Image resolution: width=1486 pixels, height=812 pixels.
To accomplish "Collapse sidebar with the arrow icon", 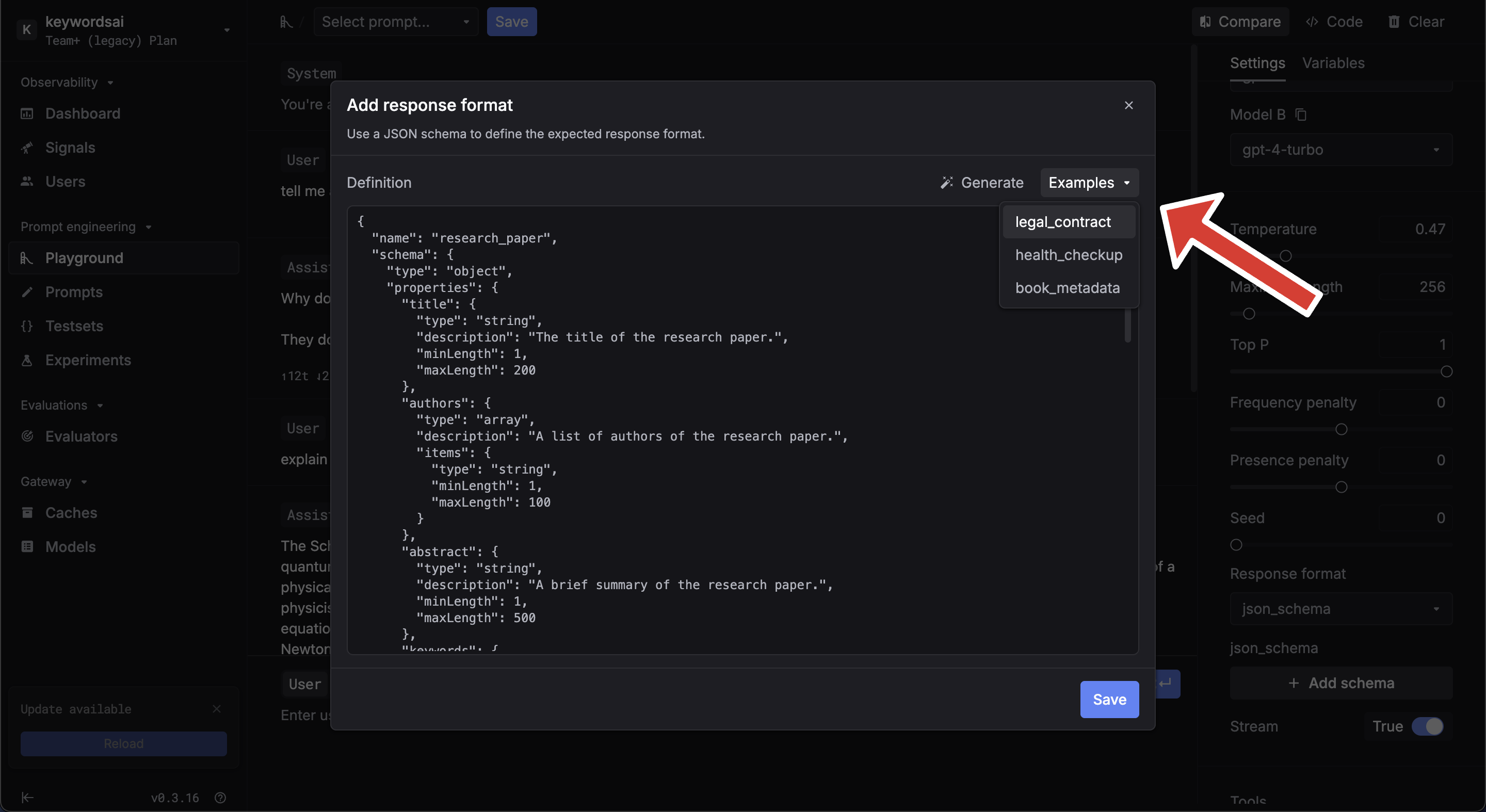I will pyautogui.click(x=27, y=798).
